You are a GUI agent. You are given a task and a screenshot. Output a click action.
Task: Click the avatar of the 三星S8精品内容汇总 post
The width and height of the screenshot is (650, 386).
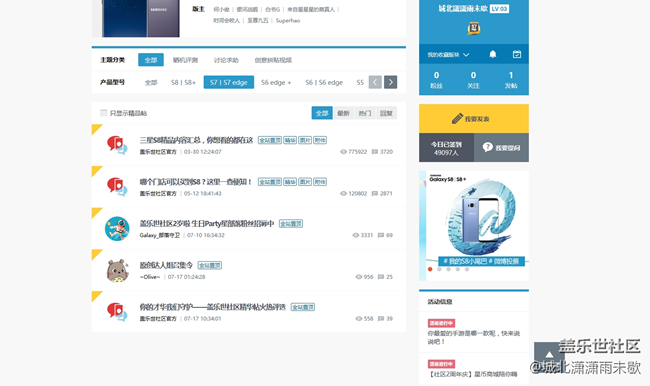click(117, 145)
